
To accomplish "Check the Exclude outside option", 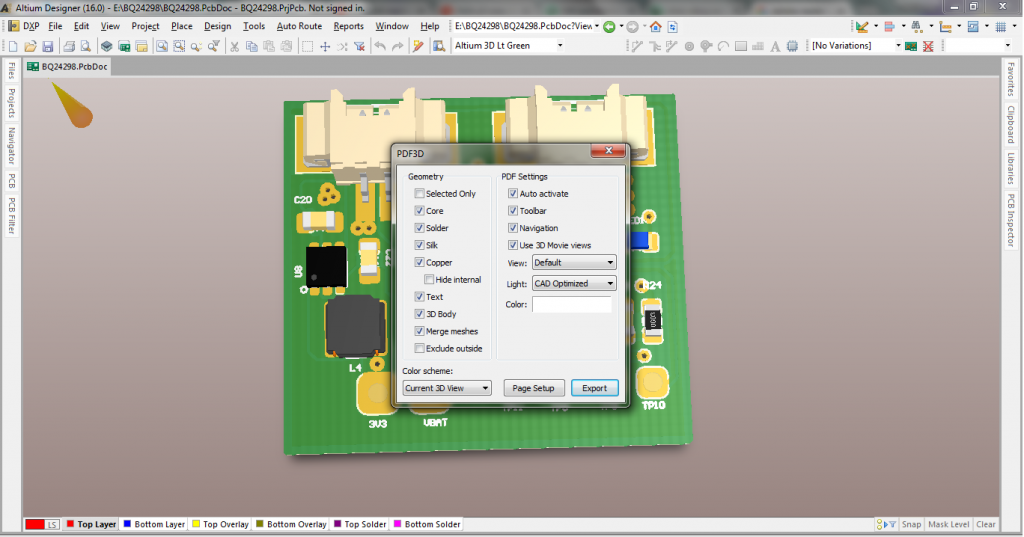I will 420,349.
